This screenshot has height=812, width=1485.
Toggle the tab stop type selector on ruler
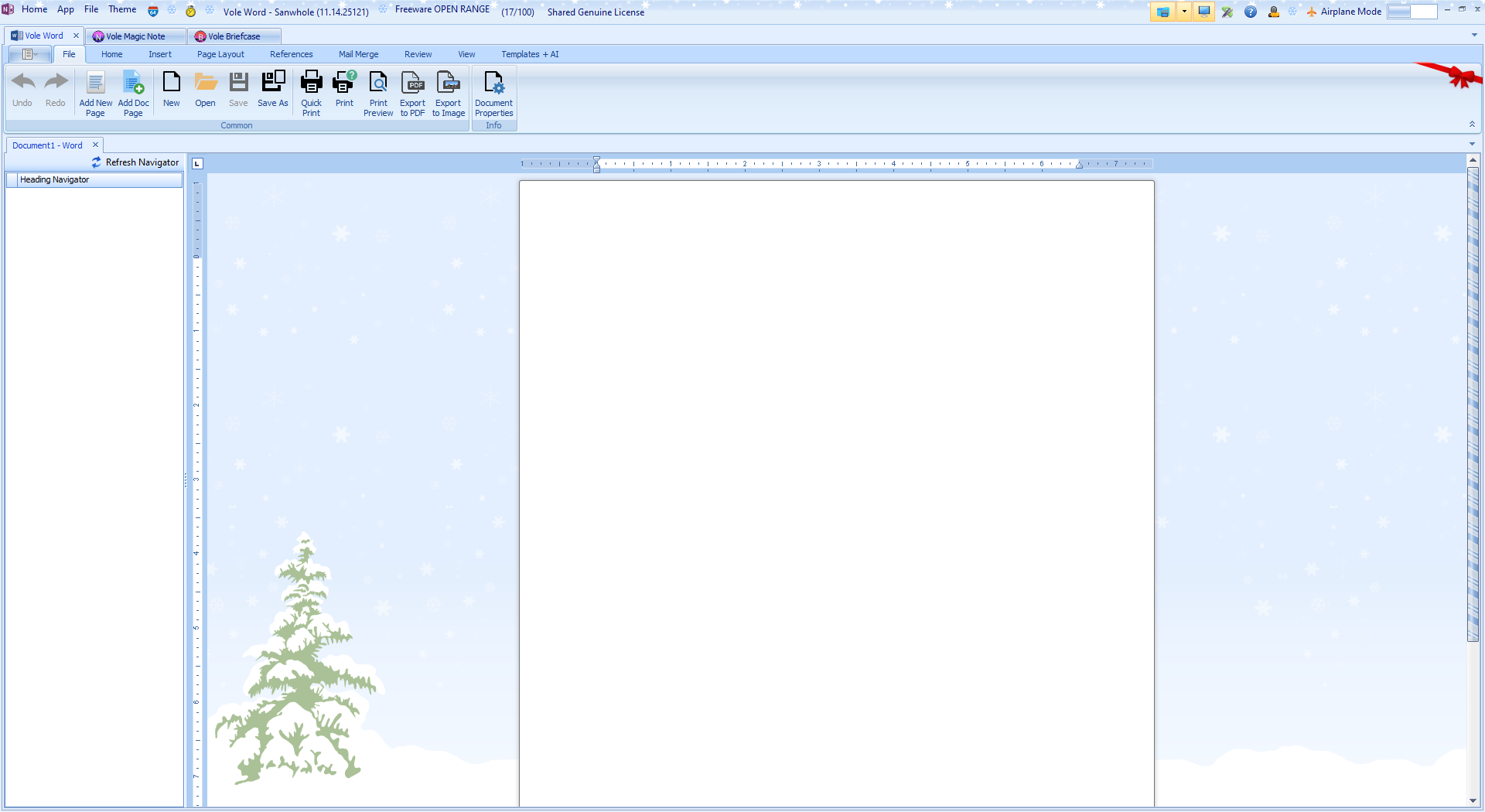tap(197, 163)
